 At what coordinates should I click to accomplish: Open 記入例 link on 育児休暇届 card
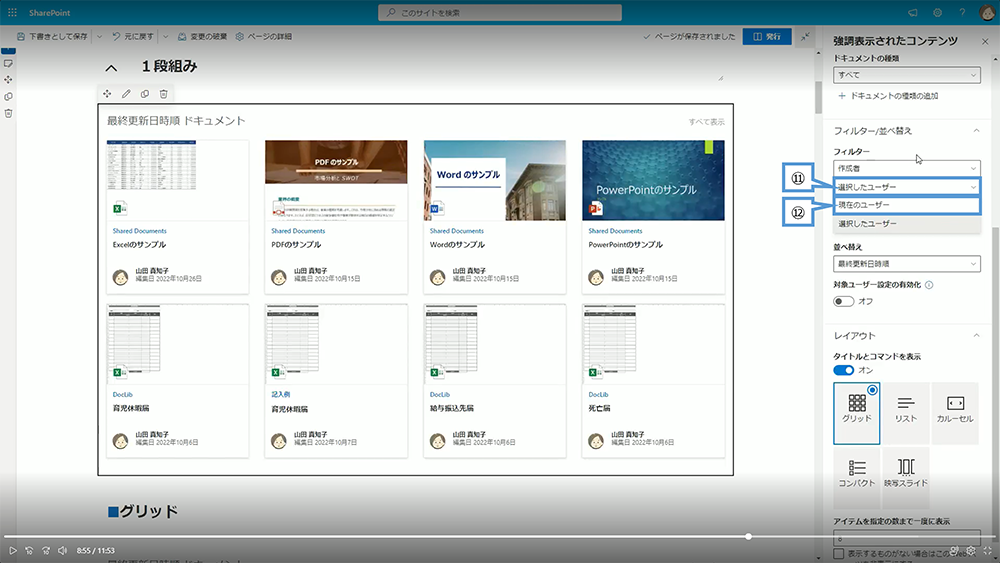click(281, 395)
